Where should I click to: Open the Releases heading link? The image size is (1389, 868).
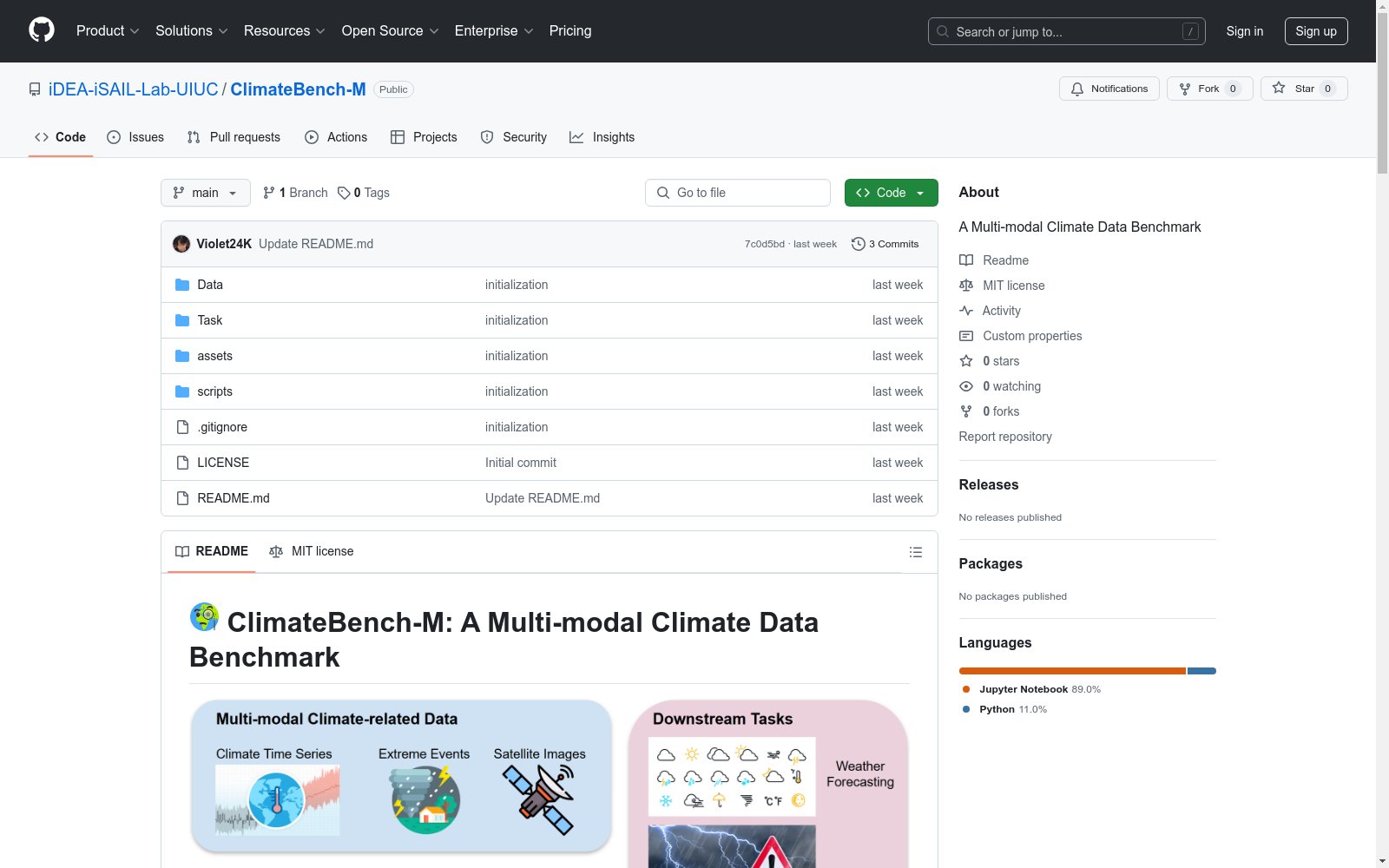point(989,484)
